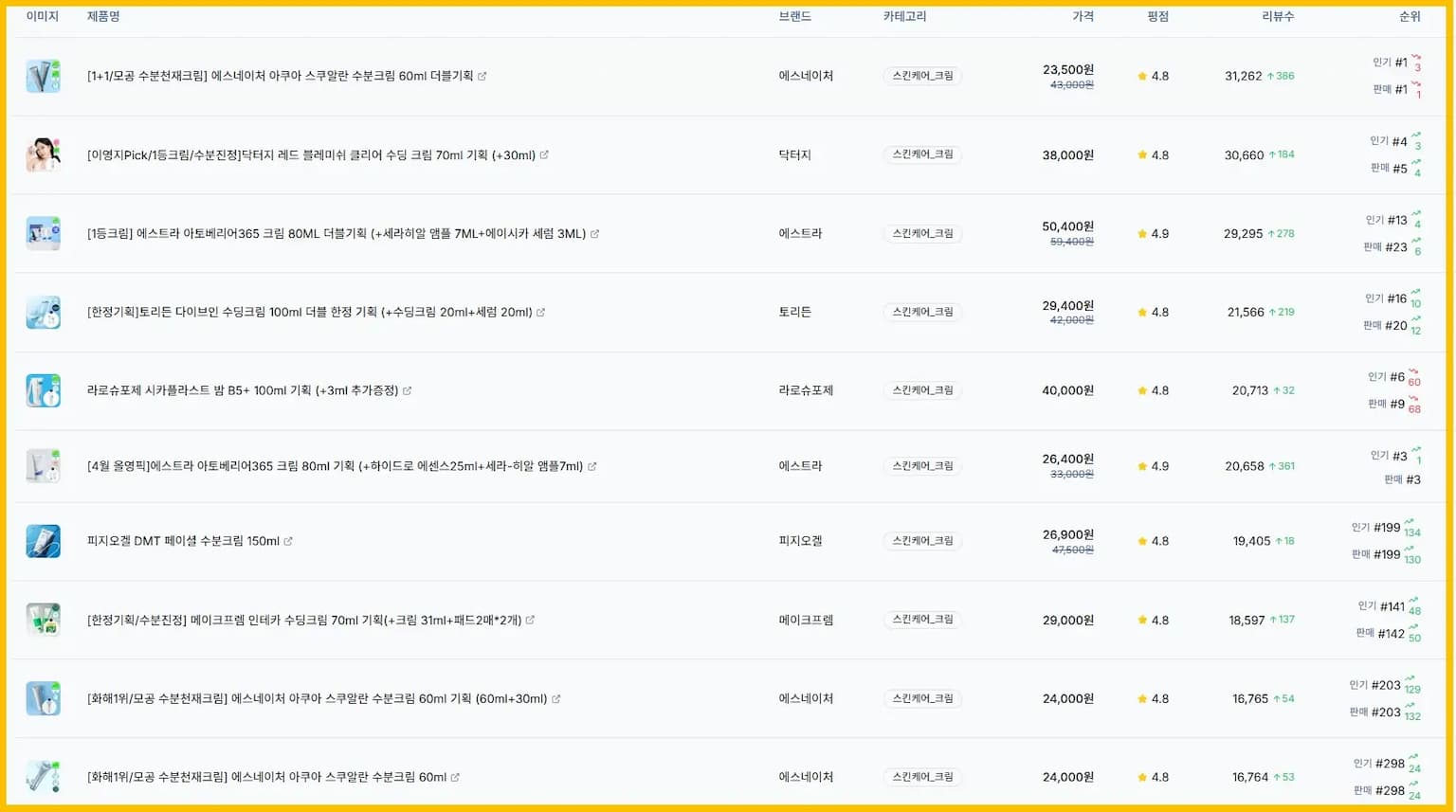This screenshot has width=1456, height=812.
Task: Sort by 카테고리 column header
Action: tap(904, 16)
